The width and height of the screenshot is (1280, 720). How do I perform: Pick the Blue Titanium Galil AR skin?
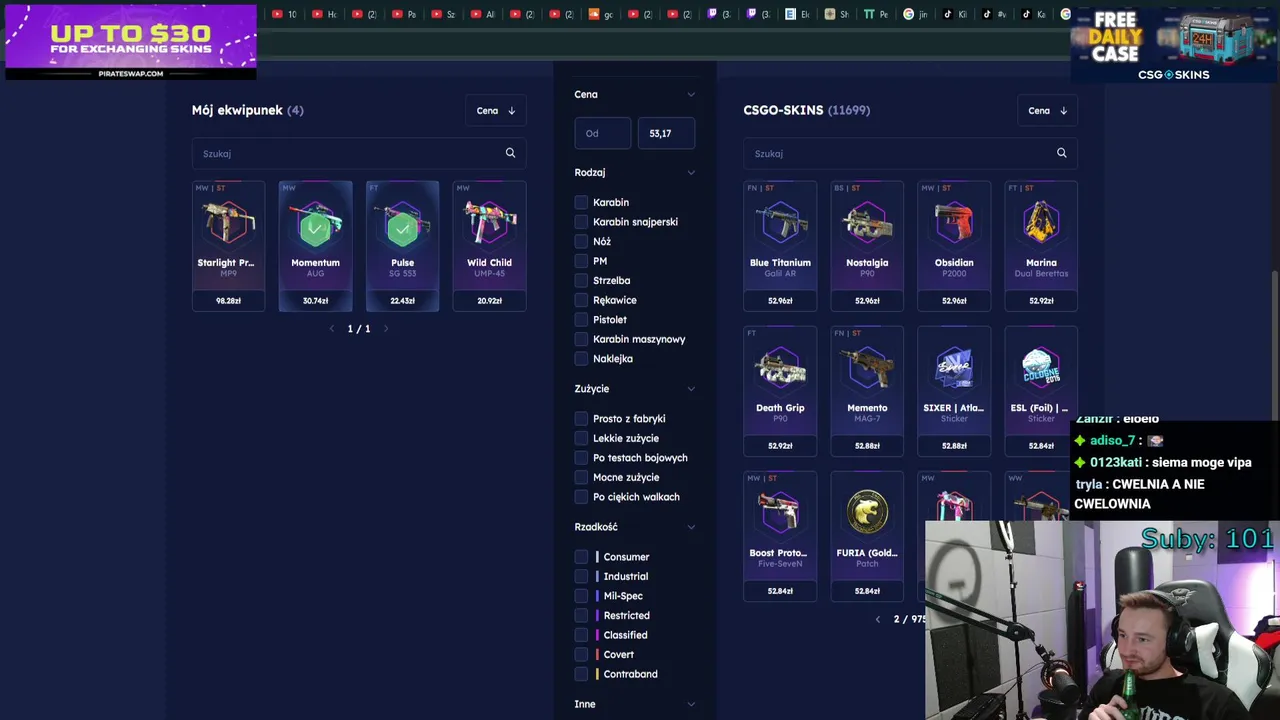pos(780,246)
